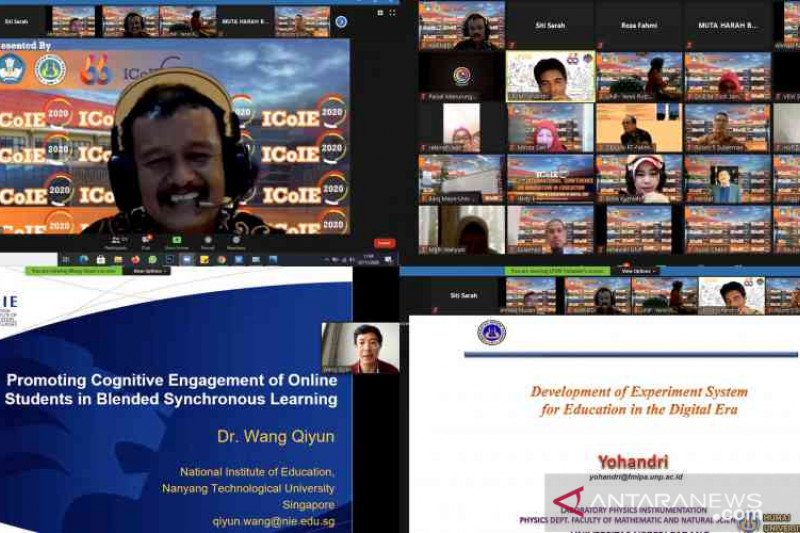Open the Windows Start menu on taskbar
Viewport: 800px width, 533px height.
coord(66,260)
